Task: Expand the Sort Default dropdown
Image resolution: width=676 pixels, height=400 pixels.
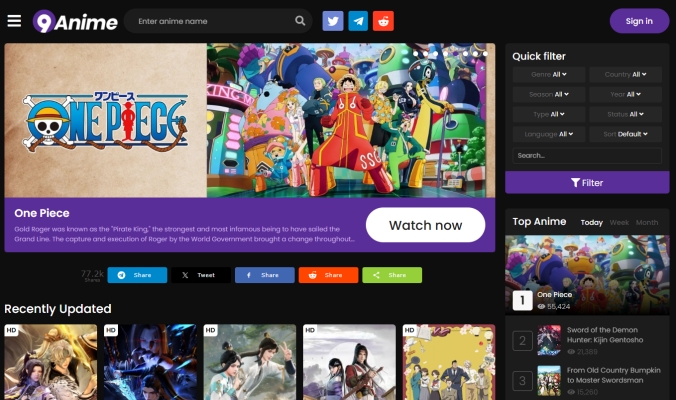Action: click(x=625, y=134)
